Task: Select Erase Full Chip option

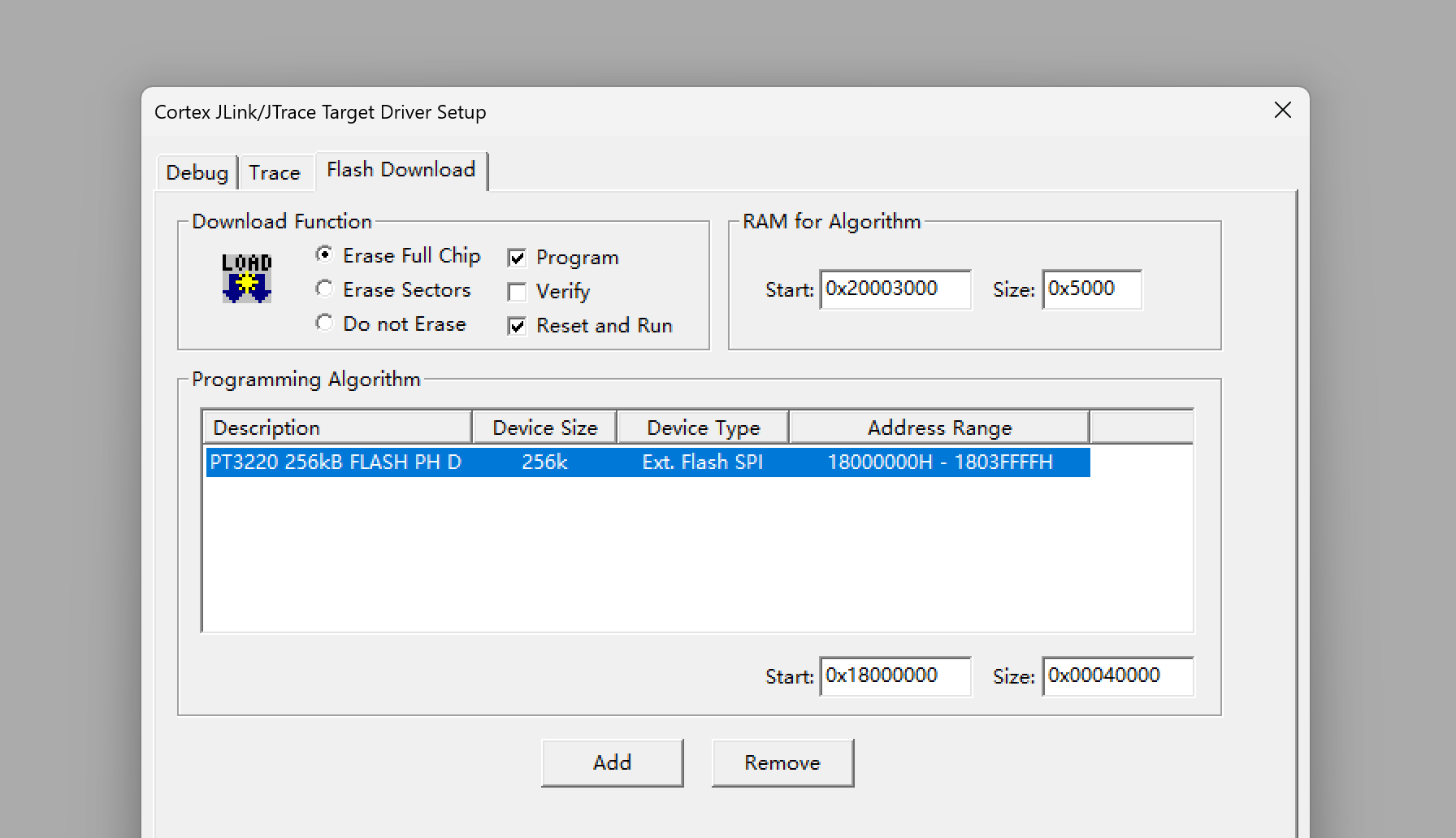Action: pyautogui.click(x=324, y=255)
